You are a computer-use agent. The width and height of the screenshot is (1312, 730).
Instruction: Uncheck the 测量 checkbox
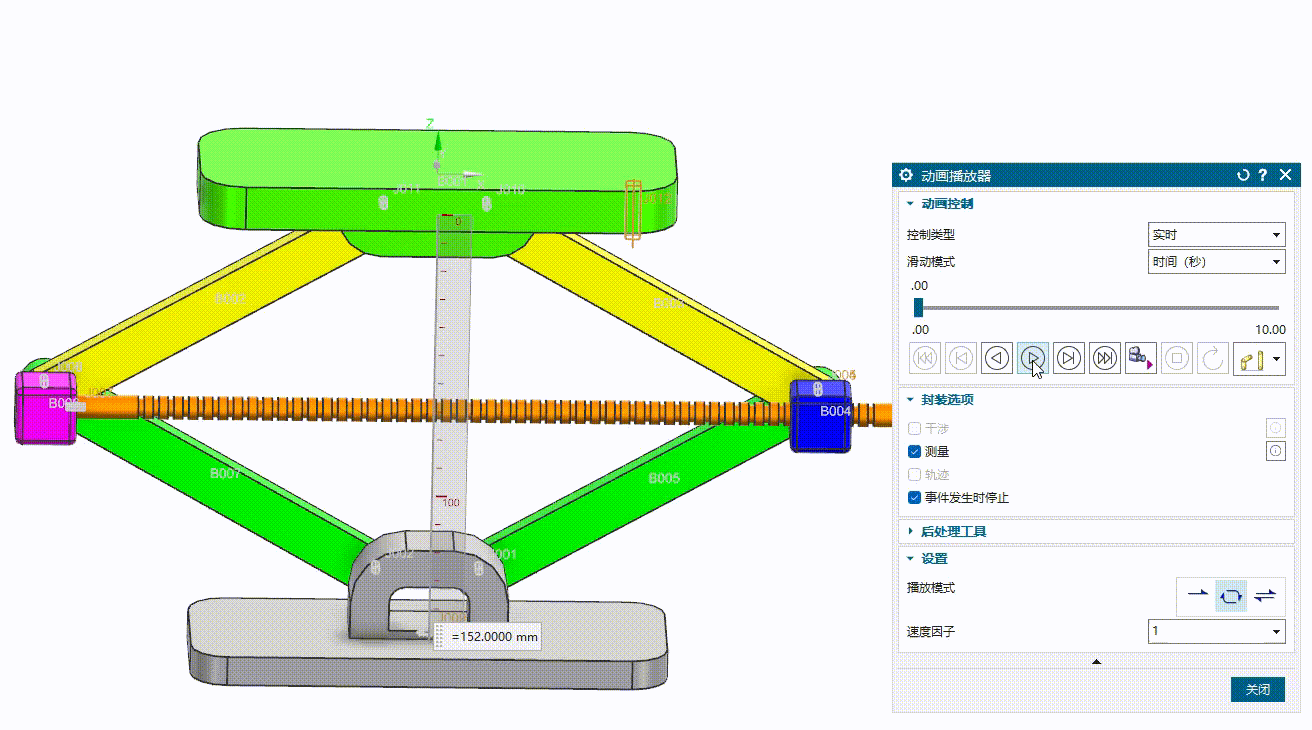click(914, 452)
